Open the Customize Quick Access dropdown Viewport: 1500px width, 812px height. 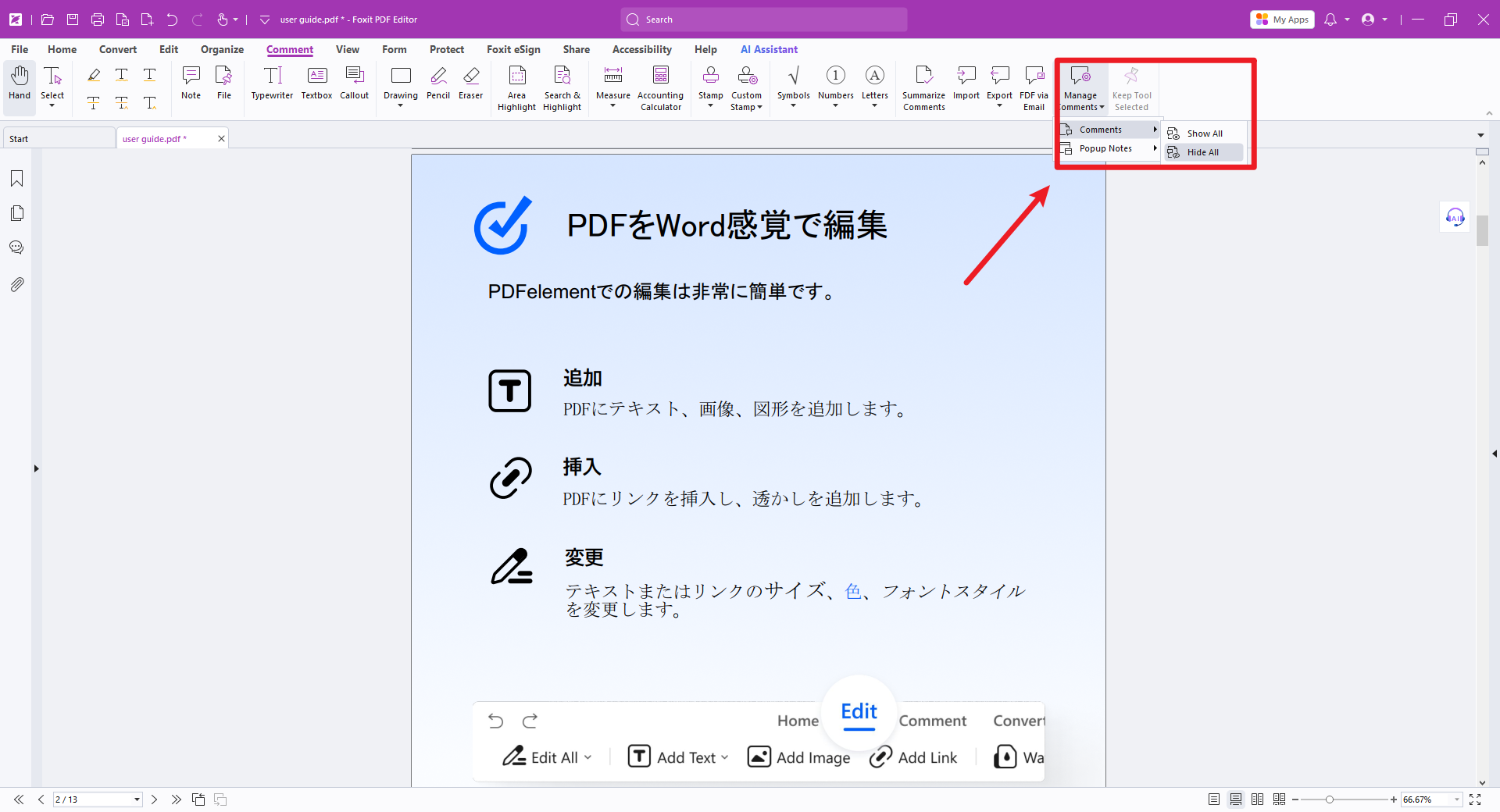(265, 20)
